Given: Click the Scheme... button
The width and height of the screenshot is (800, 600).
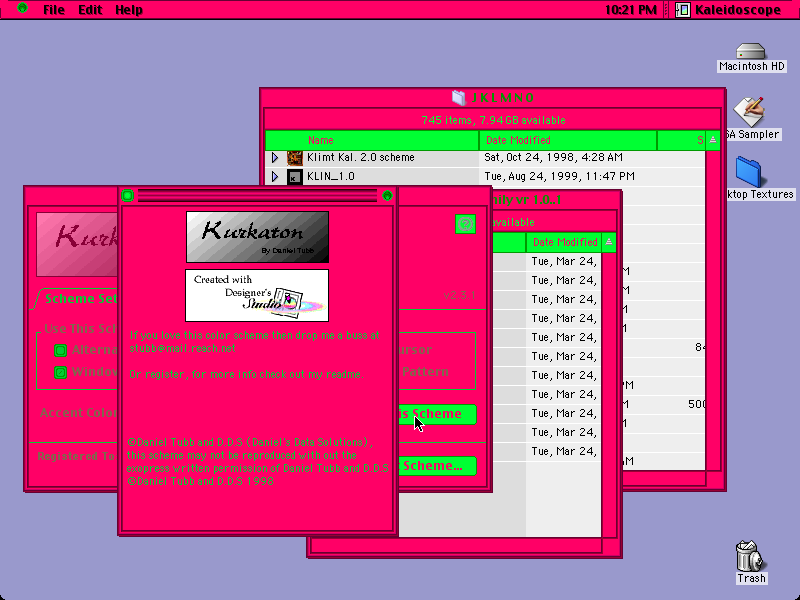Looking at the screenshot, I should [437, 466].
